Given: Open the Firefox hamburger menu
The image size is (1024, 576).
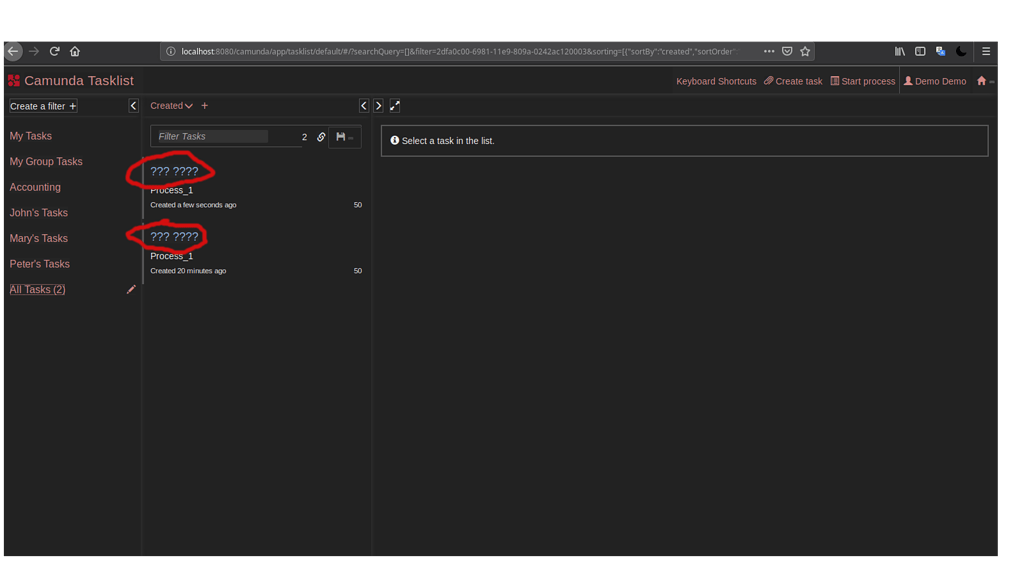Looking at the screenshot, I should click(x=986, y=51).
